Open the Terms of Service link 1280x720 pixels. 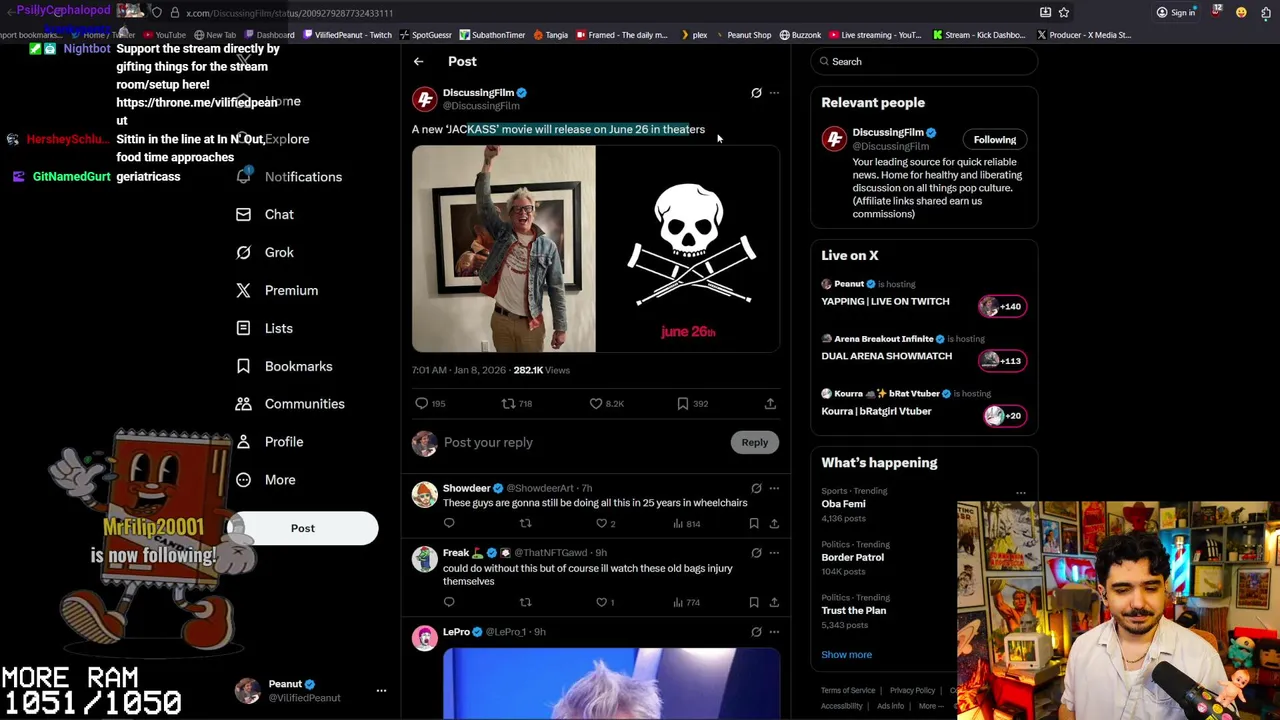(x=848, y=691)
